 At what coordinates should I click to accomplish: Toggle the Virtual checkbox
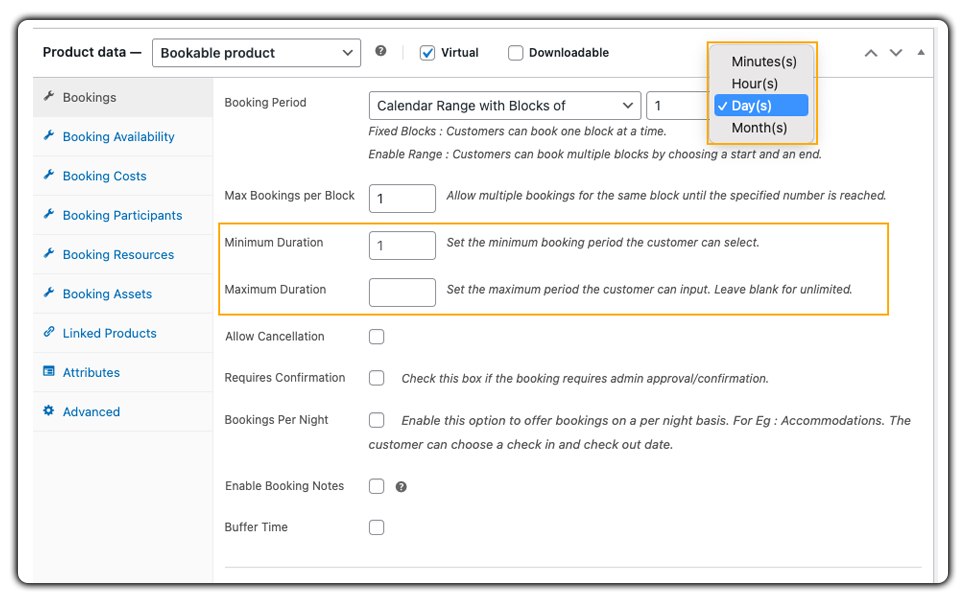[x=428, y=53]
